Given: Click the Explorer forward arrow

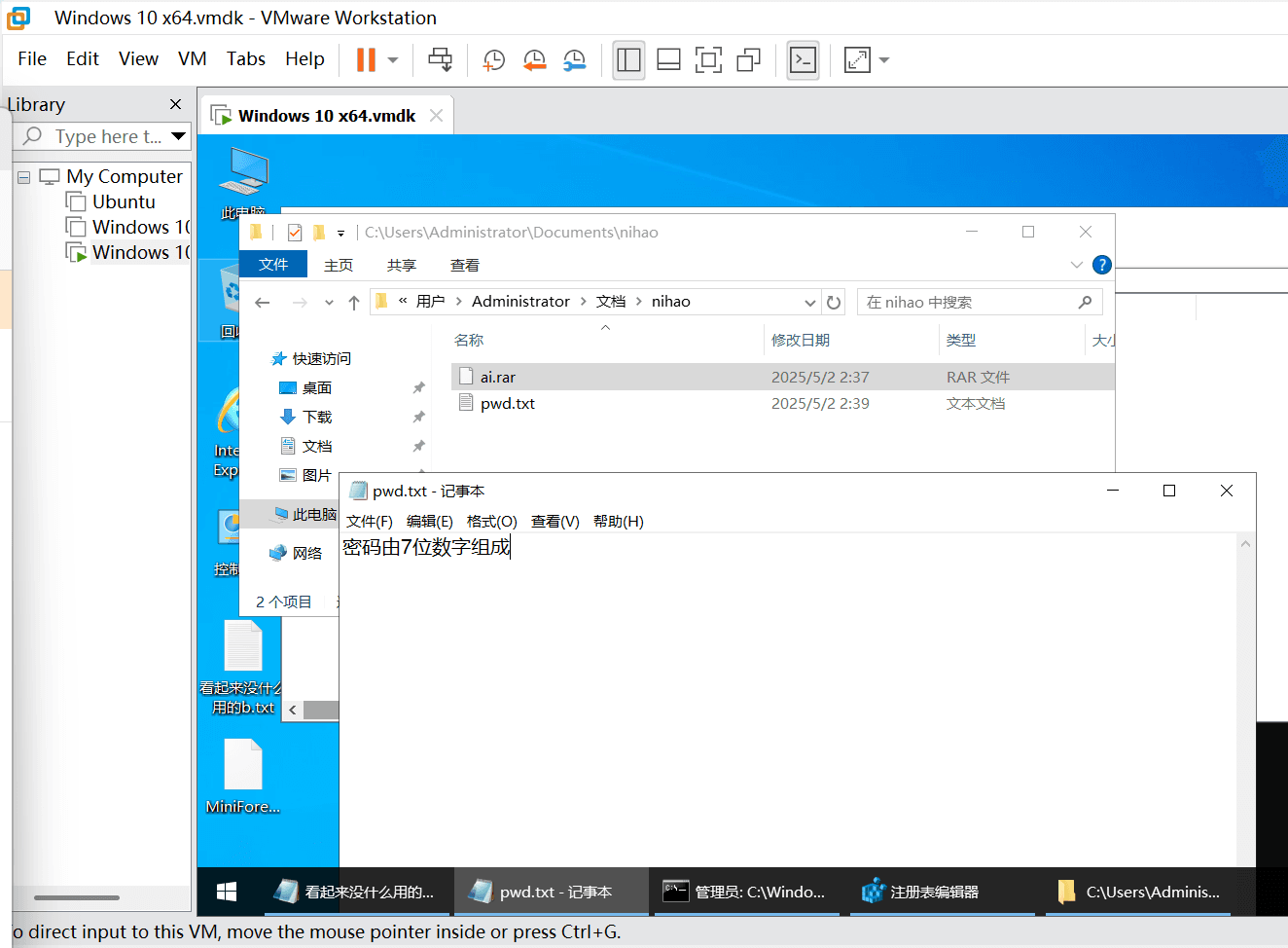Looking at the screenshot, I should tap(300, 303).
